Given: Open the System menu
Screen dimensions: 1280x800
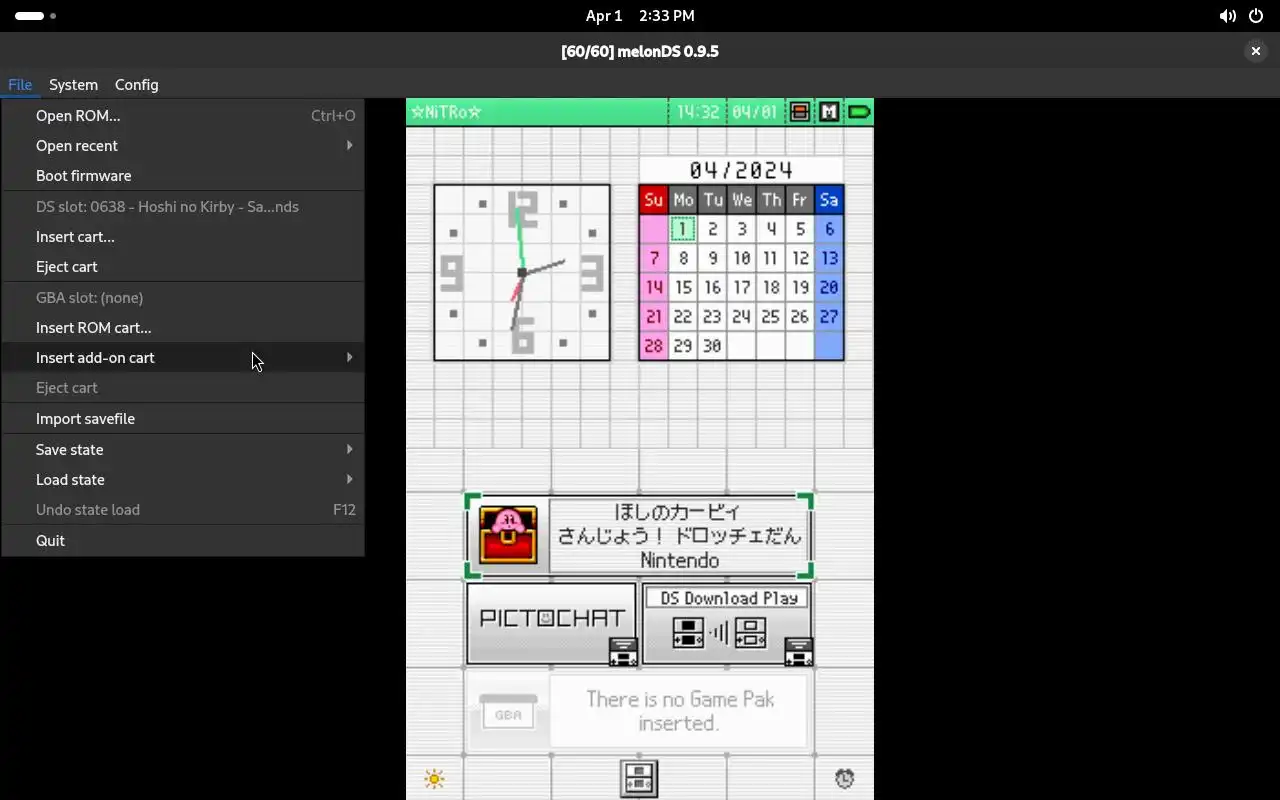Looking at the screenshot, I should click(x=73, y=85).
